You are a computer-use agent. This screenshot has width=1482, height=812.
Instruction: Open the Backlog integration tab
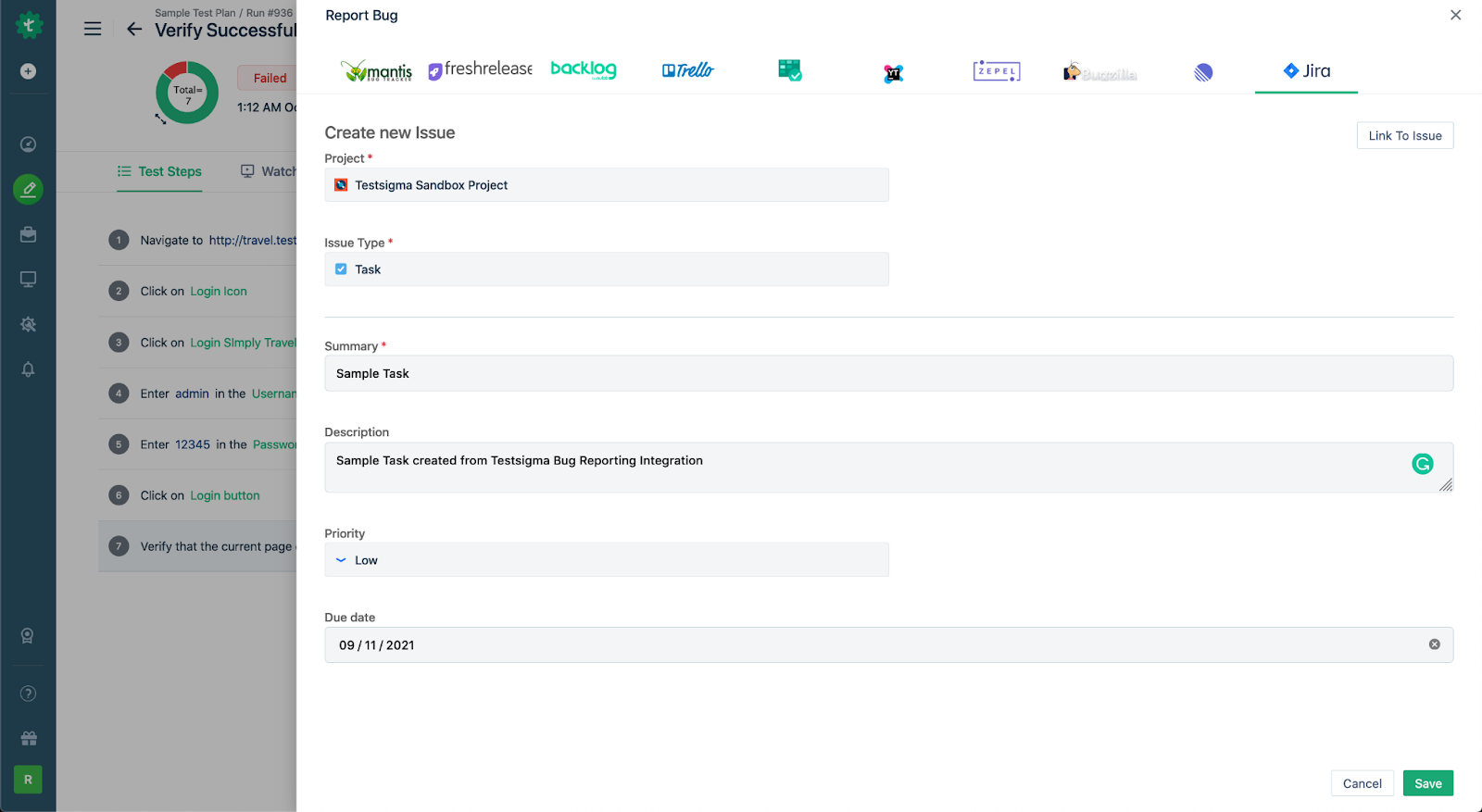tap(584, 69)
